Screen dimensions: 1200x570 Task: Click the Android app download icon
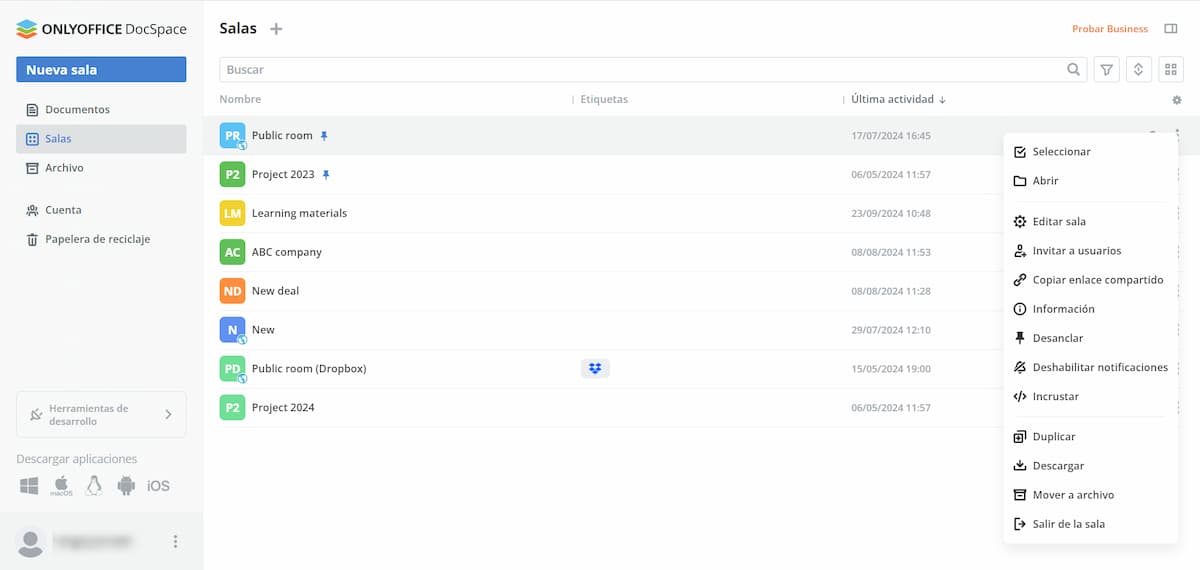[126, 486]
